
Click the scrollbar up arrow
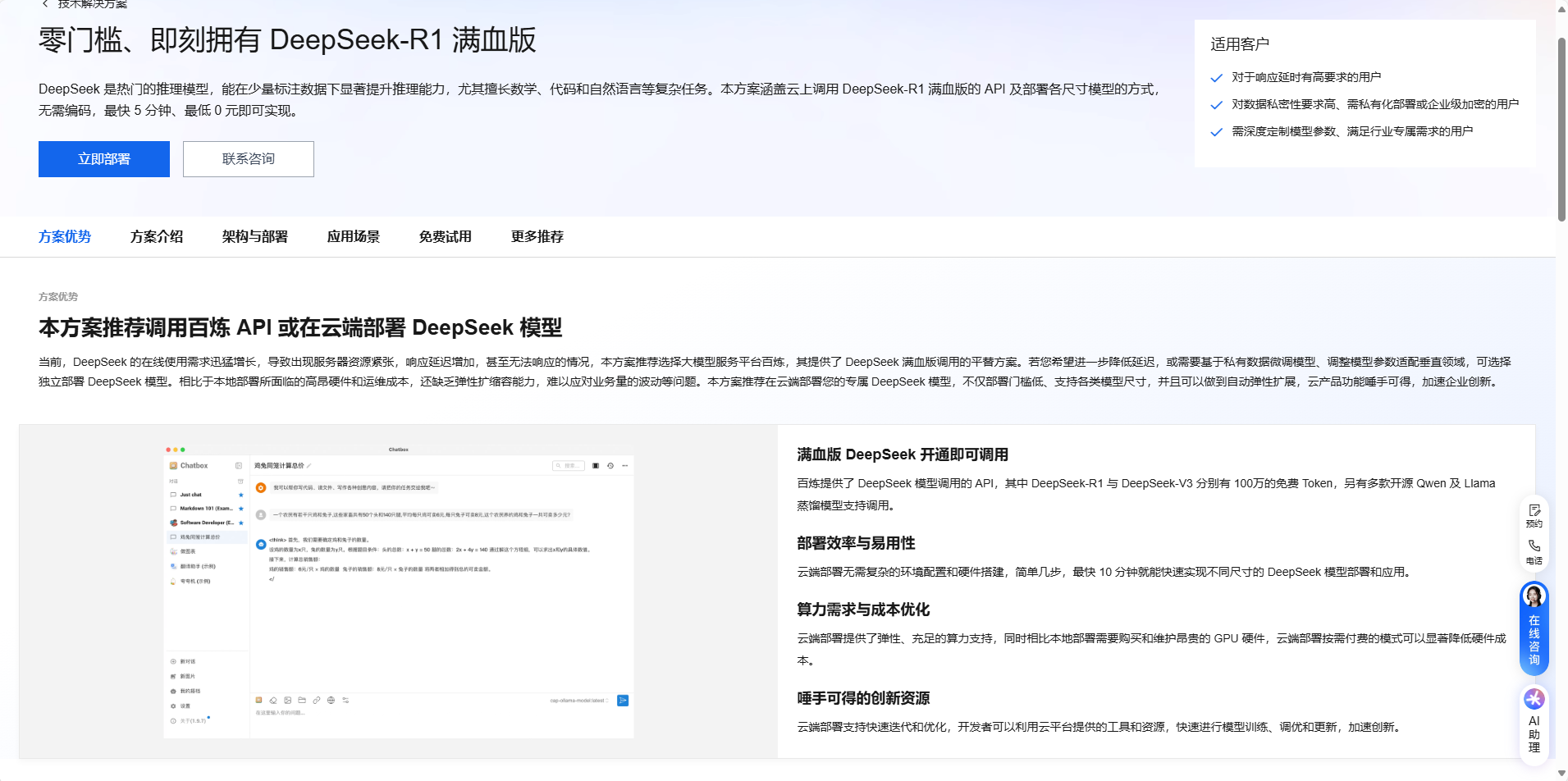point(1561,8)
